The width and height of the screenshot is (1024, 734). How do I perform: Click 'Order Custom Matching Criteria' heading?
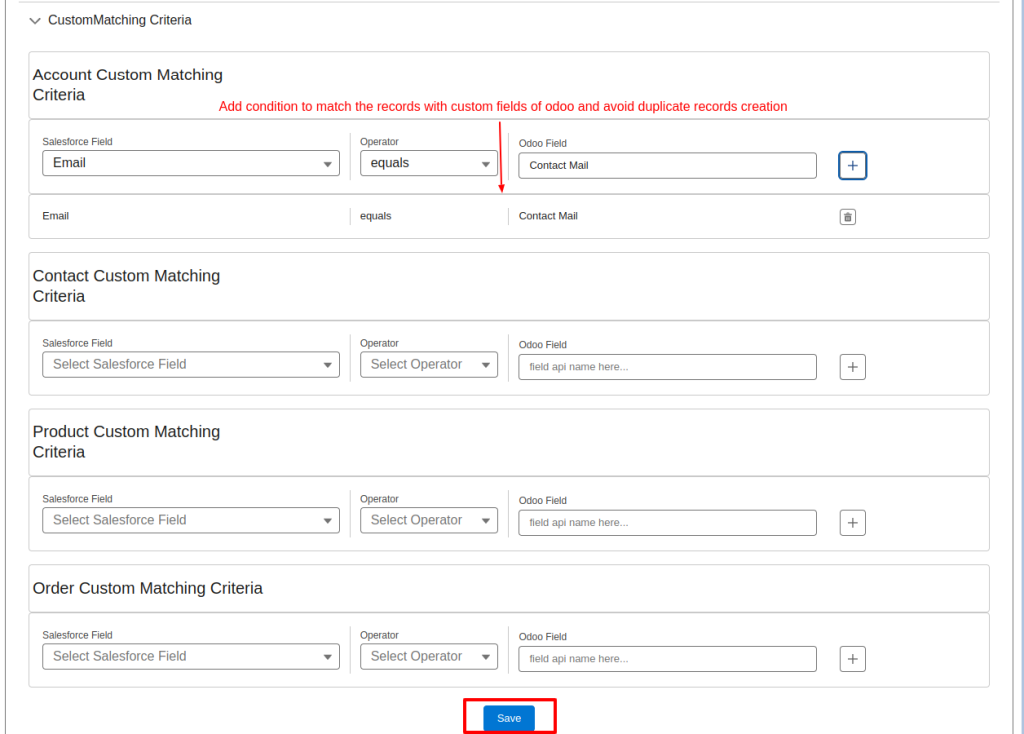click(148, 588)
